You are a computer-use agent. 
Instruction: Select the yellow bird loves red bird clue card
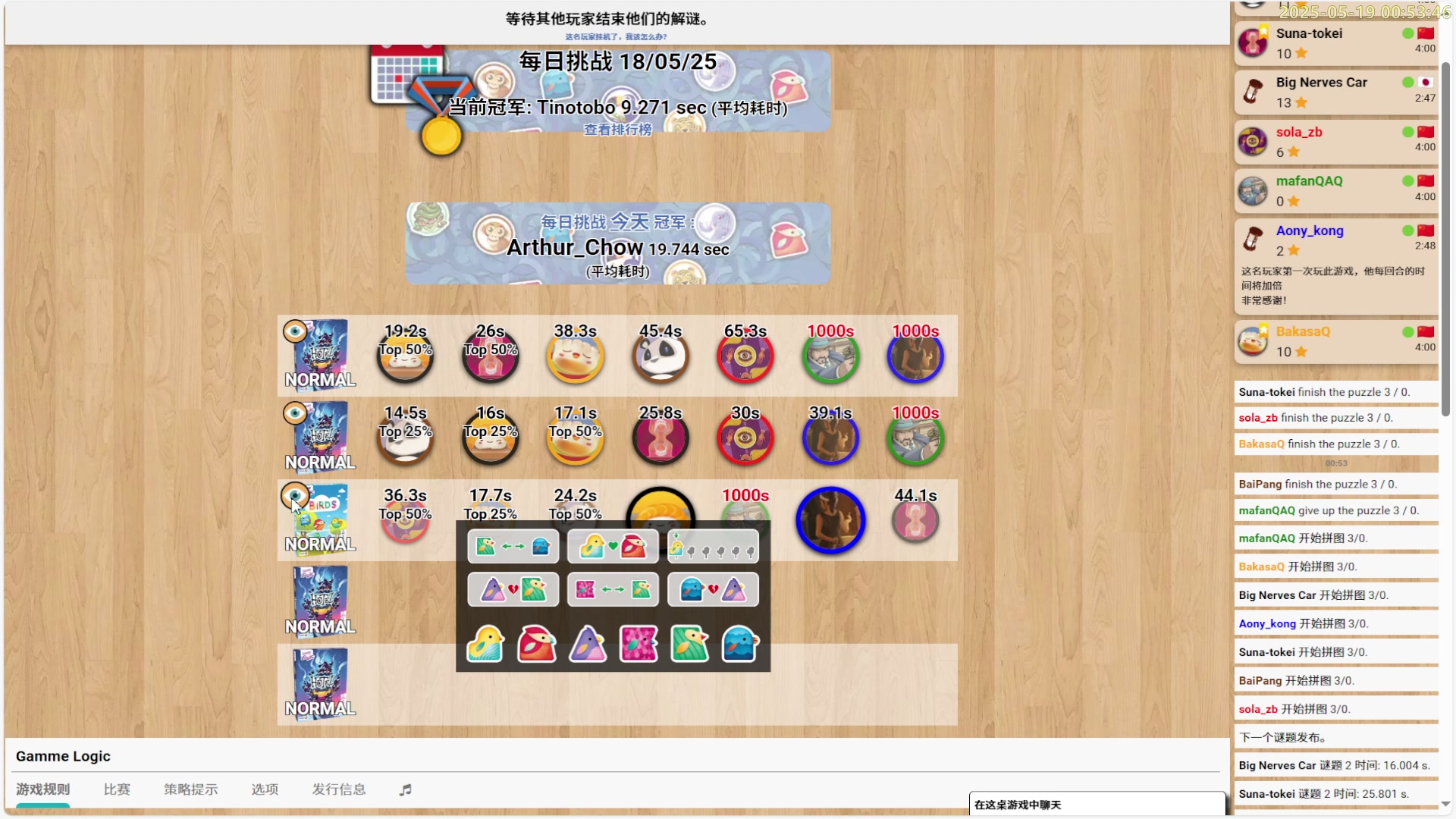click(x=613, y=546)
